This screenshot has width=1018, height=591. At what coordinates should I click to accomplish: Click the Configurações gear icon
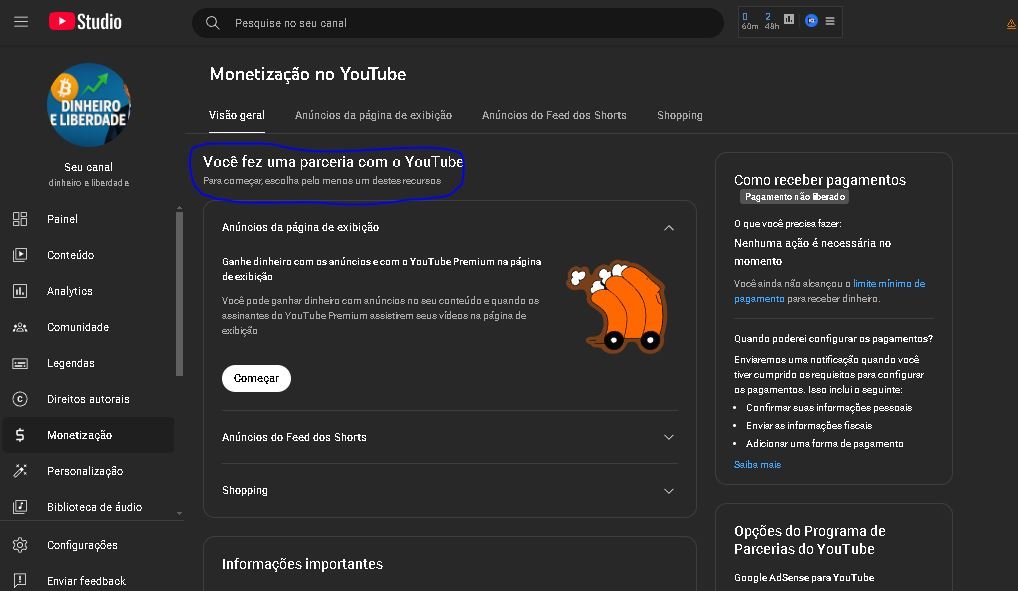click(20, 545)
